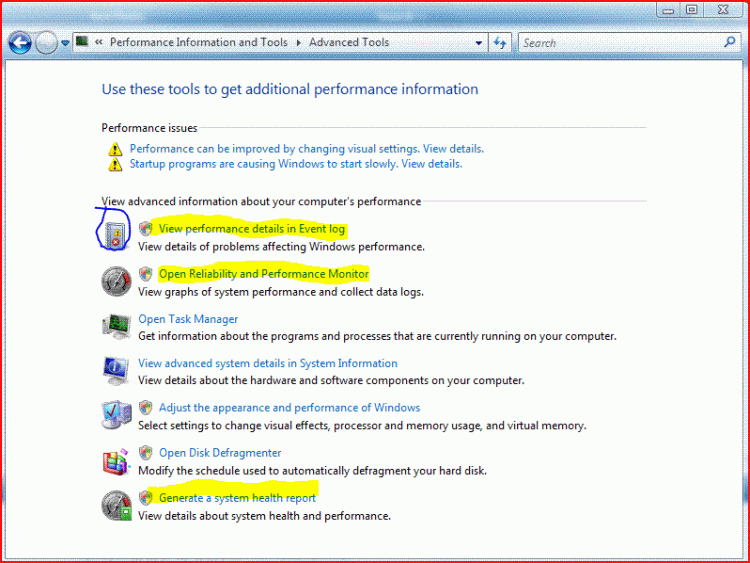Close the Advanced Tools window
Viewport: 750px width, 563px height.
723,10
